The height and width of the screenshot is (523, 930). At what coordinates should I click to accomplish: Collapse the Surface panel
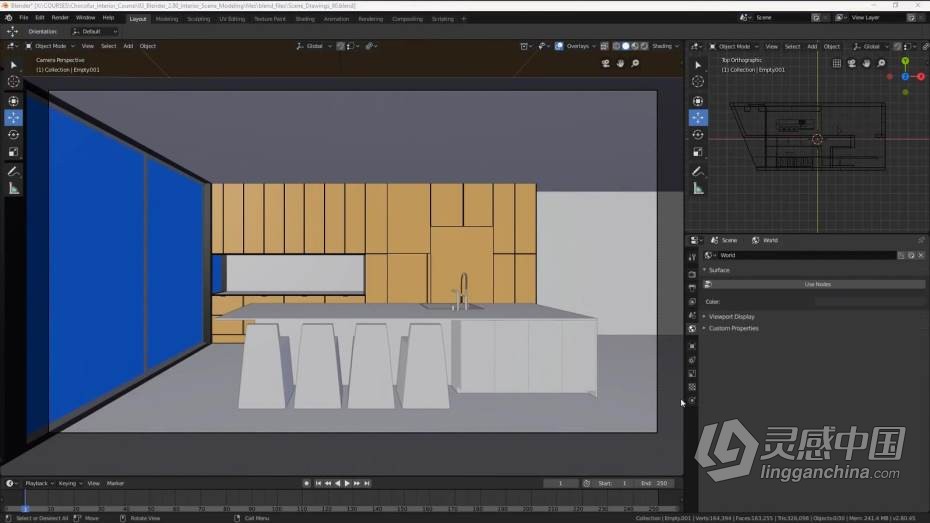tap(719, 270)
